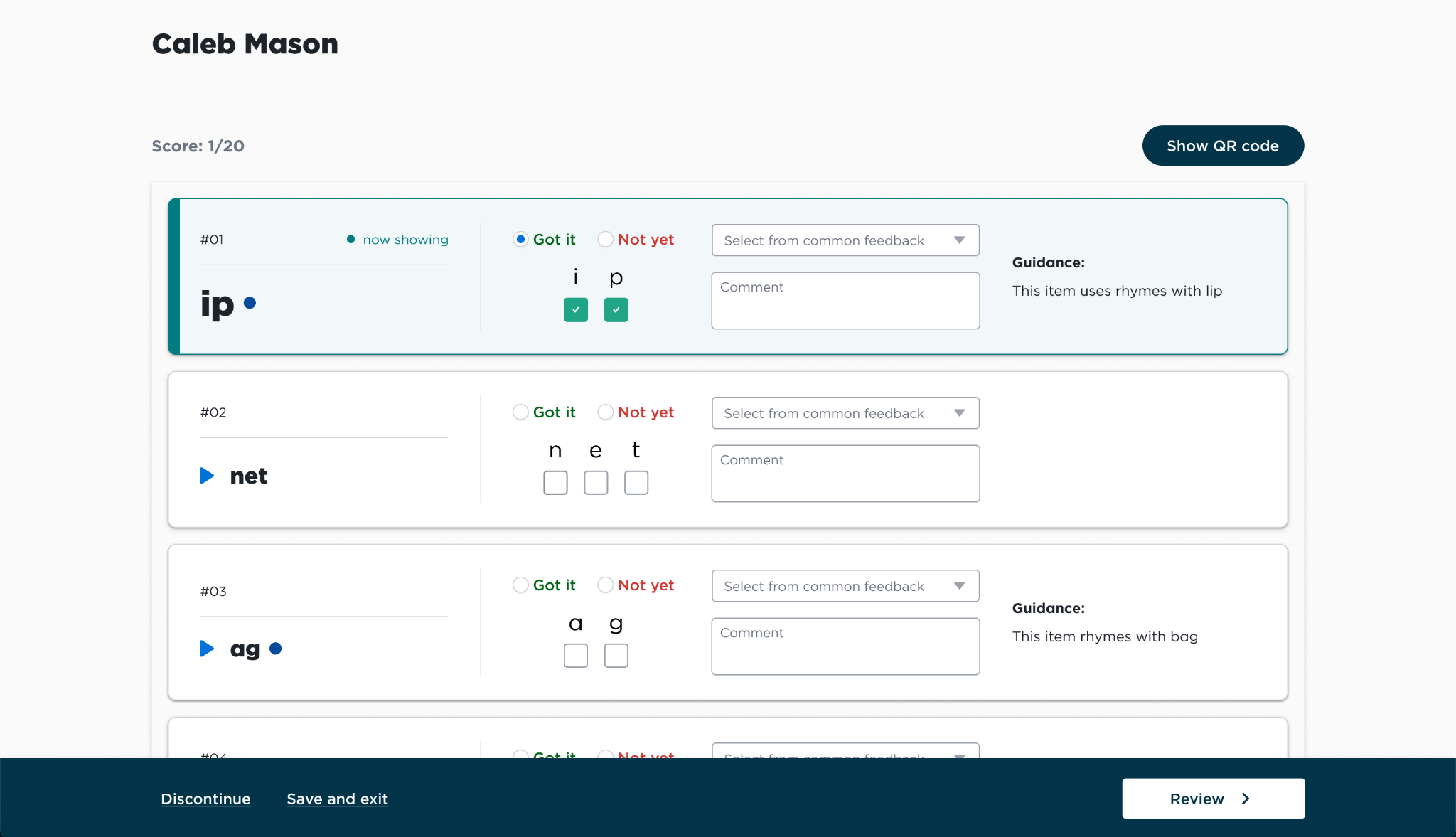Select Not yet for item #01

pyautogui.click(x=606, y=240)
